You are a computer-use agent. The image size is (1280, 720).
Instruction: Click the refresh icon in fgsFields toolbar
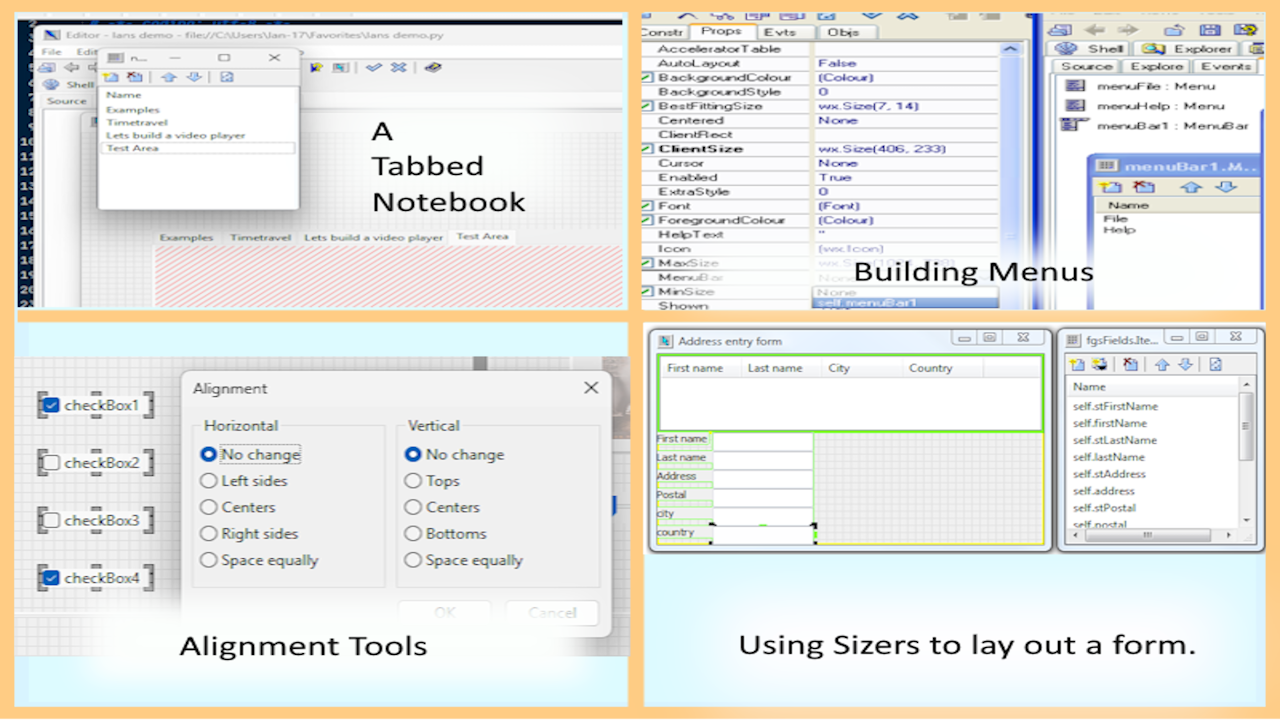(x=1215, y=365)
